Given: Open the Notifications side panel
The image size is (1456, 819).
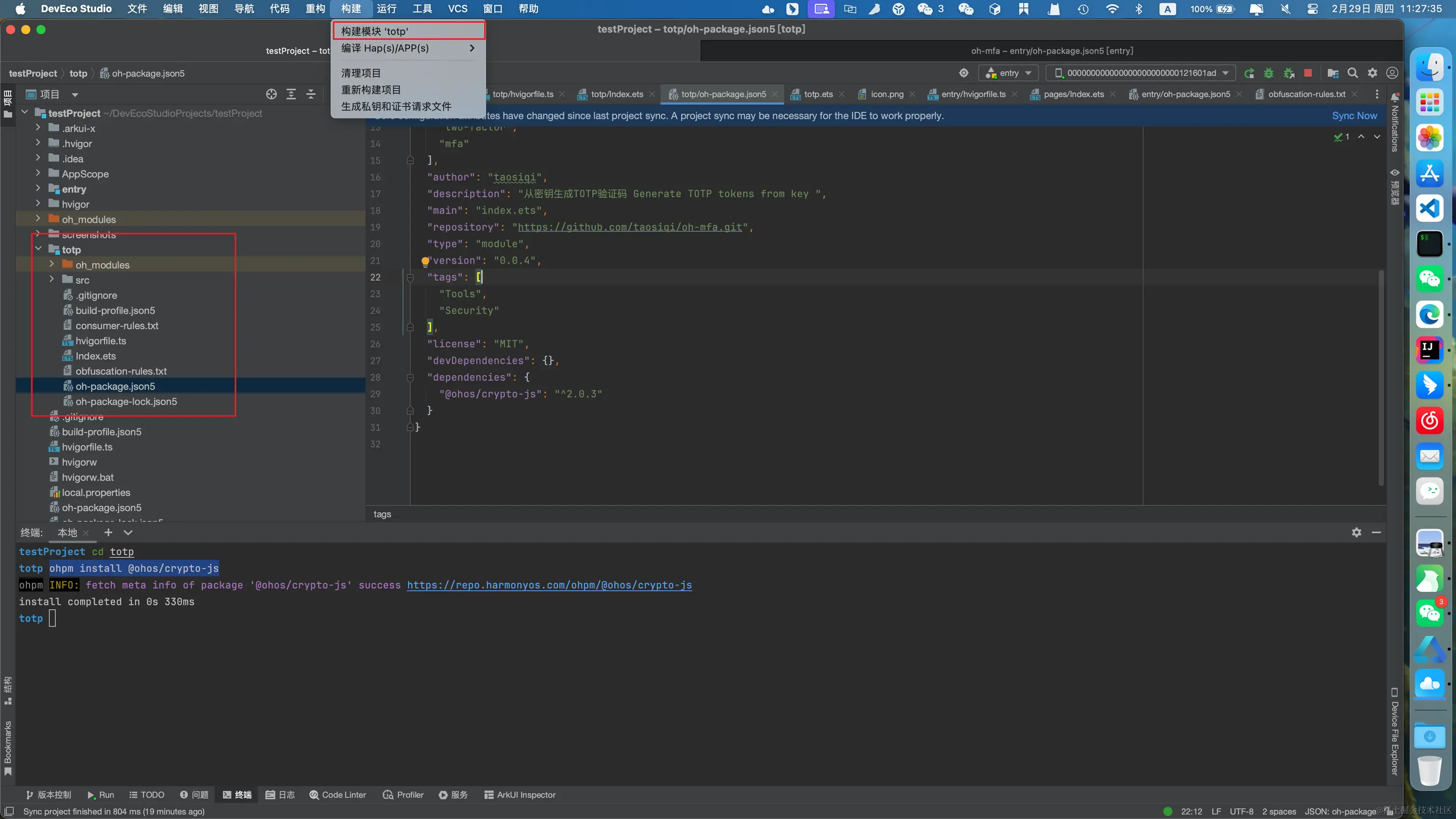Looking at the screenshot, I should [x=1394, y=123].
